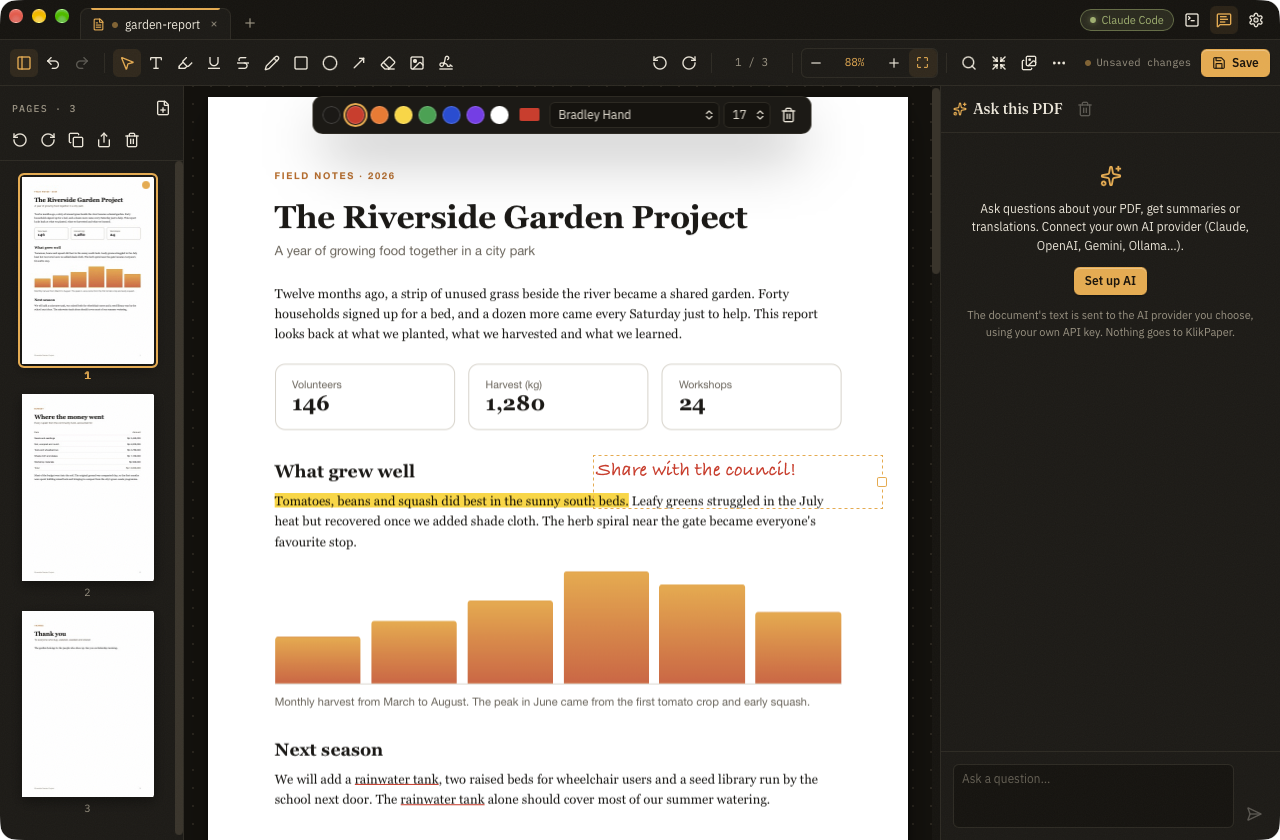Save the document
Screen dimensions: 1280x840
click(1235, 63)
